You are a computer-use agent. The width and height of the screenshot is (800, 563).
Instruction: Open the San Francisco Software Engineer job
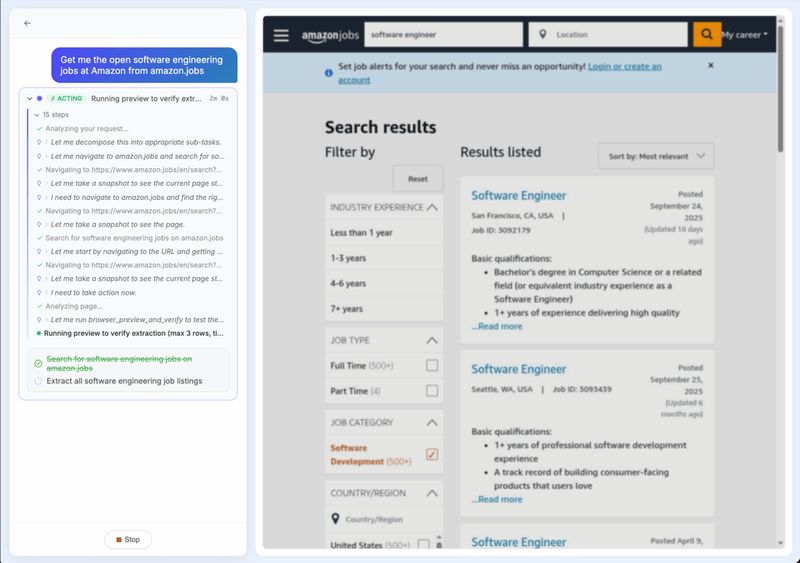(518, 195)
